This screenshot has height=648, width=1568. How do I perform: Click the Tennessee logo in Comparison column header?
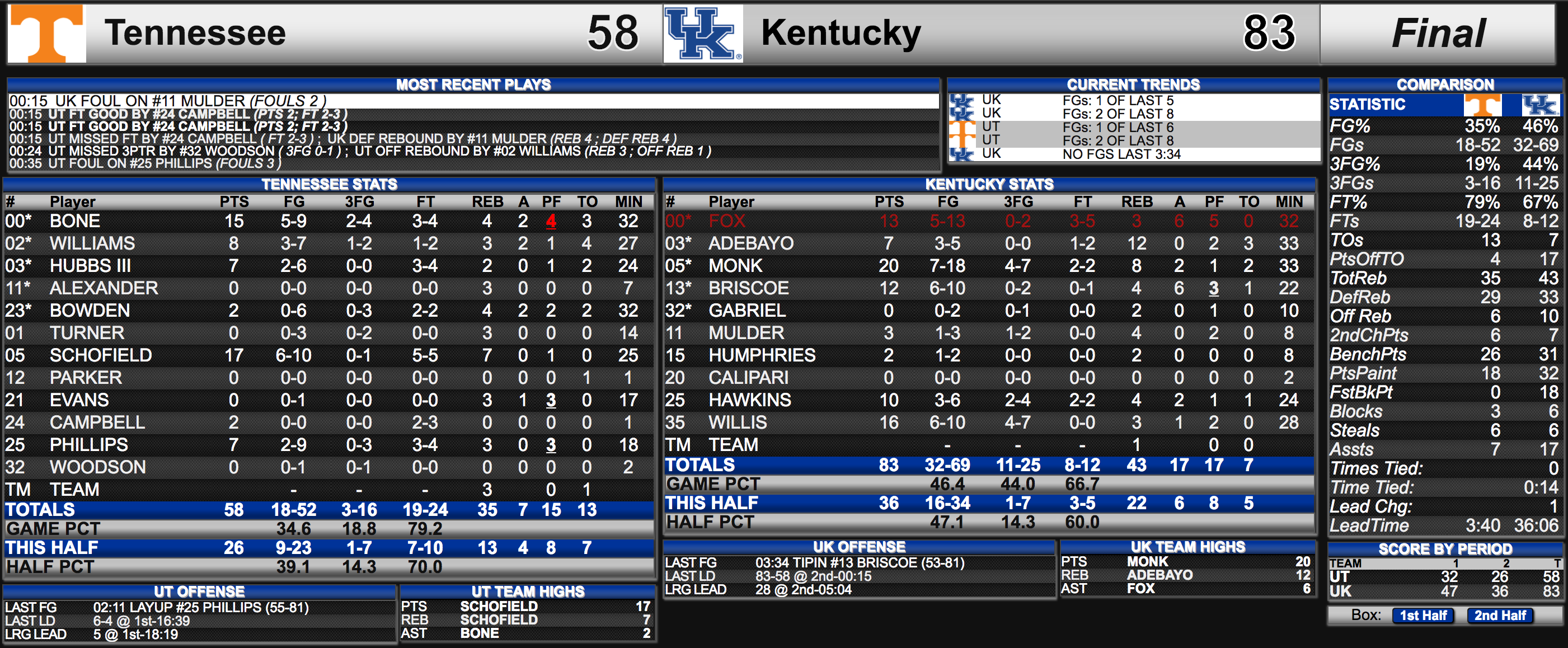coord(1482,105)
